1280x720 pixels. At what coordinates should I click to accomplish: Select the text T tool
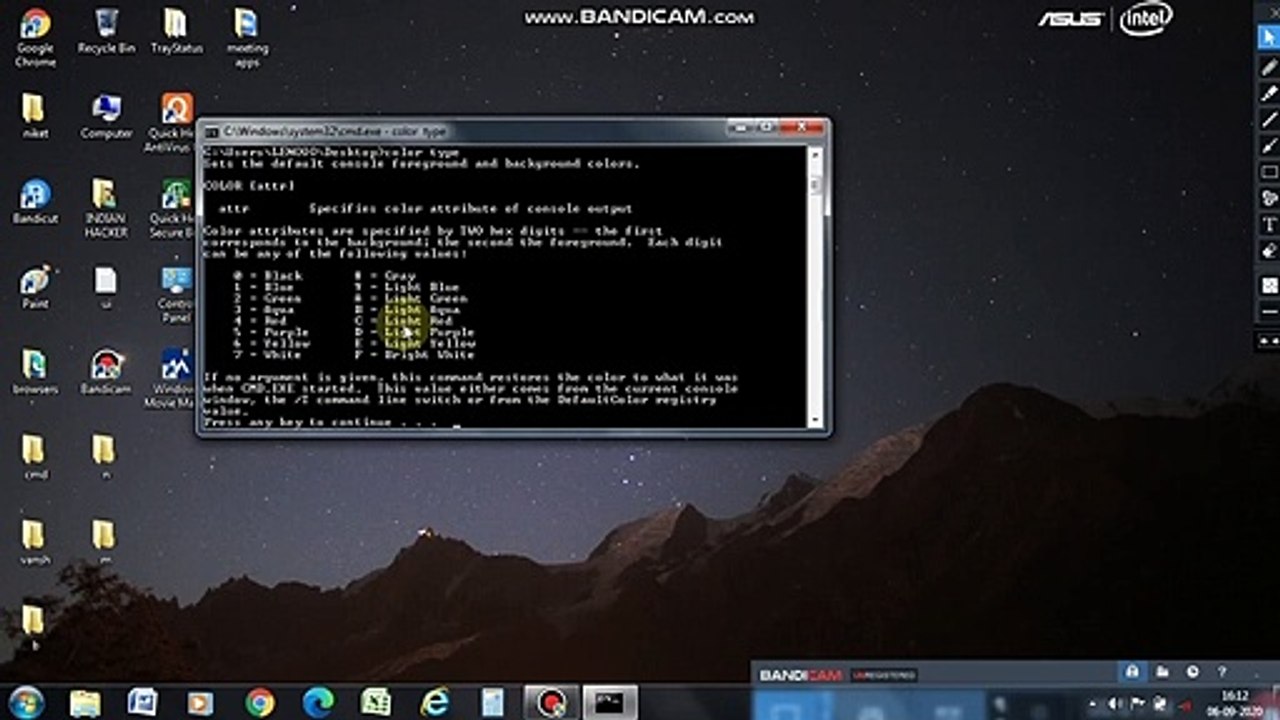click(x=1269, y=224)
